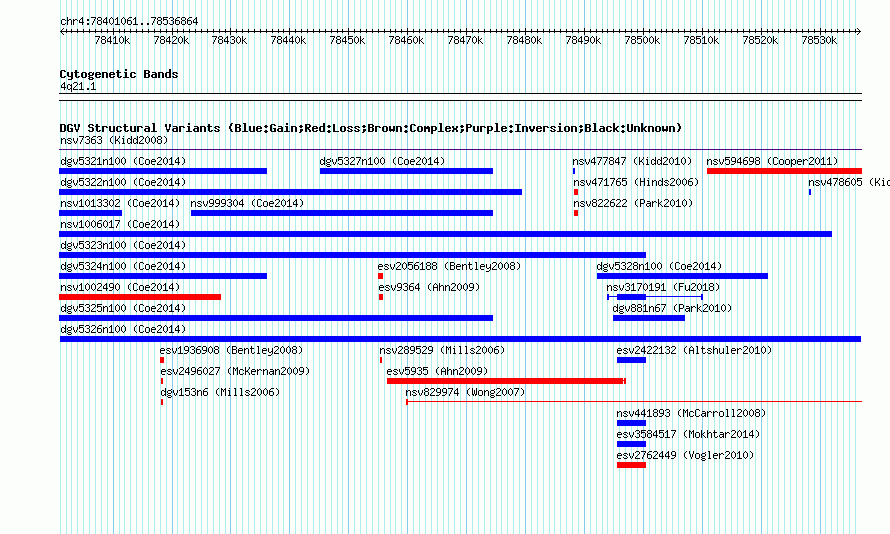The height and width of the screenshot is (534, 890).
Task: Click the nsv289529 (Mills2006) label
Action: (442, 350)
